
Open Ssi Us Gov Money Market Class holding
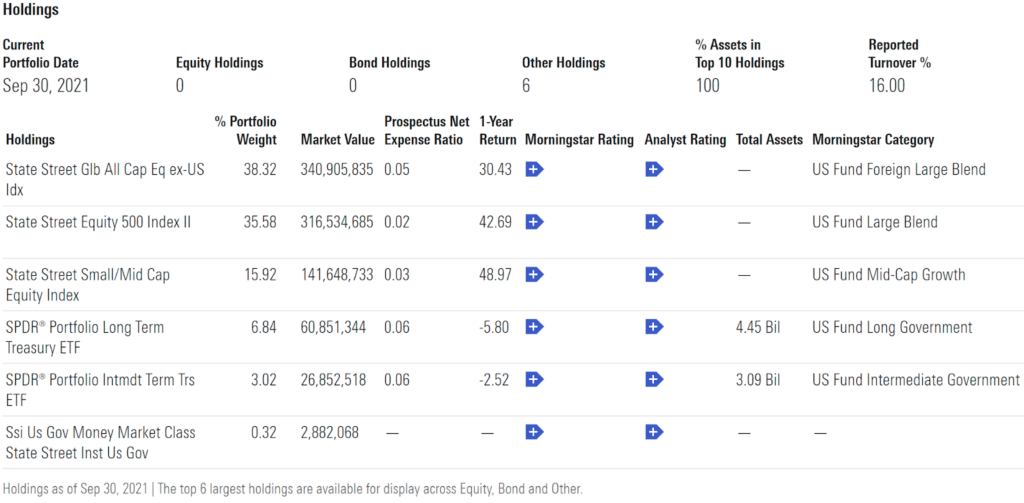click(100, 442)
